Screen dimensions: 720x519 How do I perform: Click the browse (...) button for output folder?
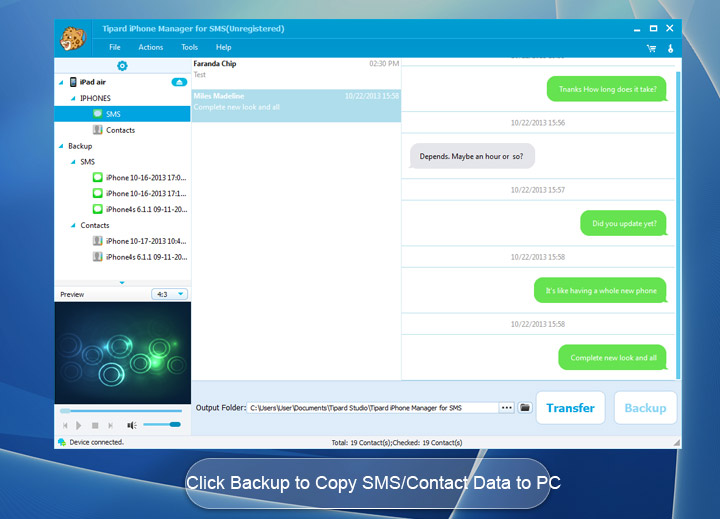point(506,408)
